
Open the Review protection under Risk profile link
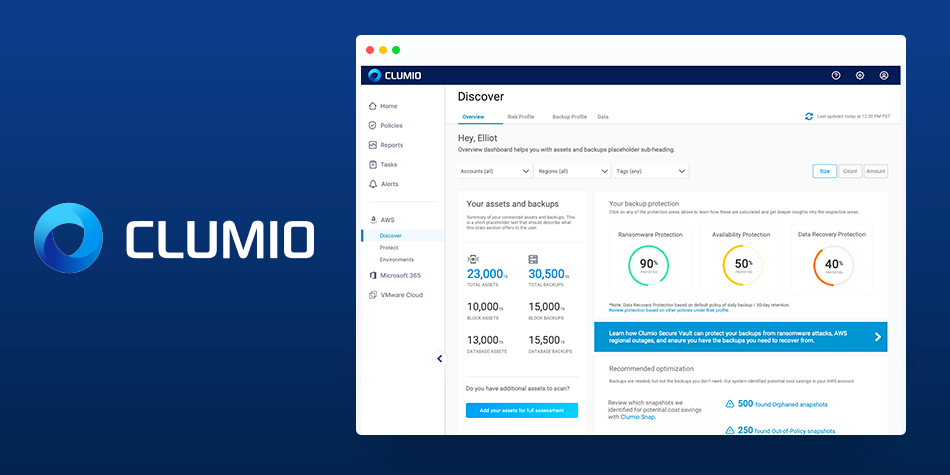point(669,310)
